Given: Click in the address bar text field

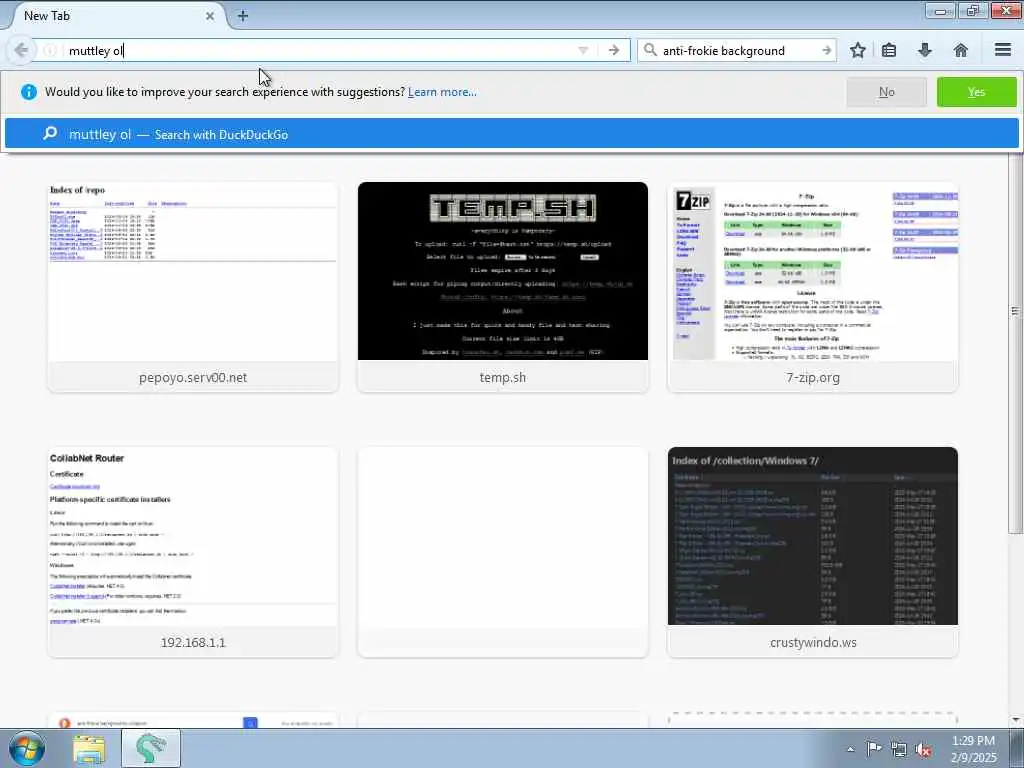Looking at the screenshot, I should [320, 50].
